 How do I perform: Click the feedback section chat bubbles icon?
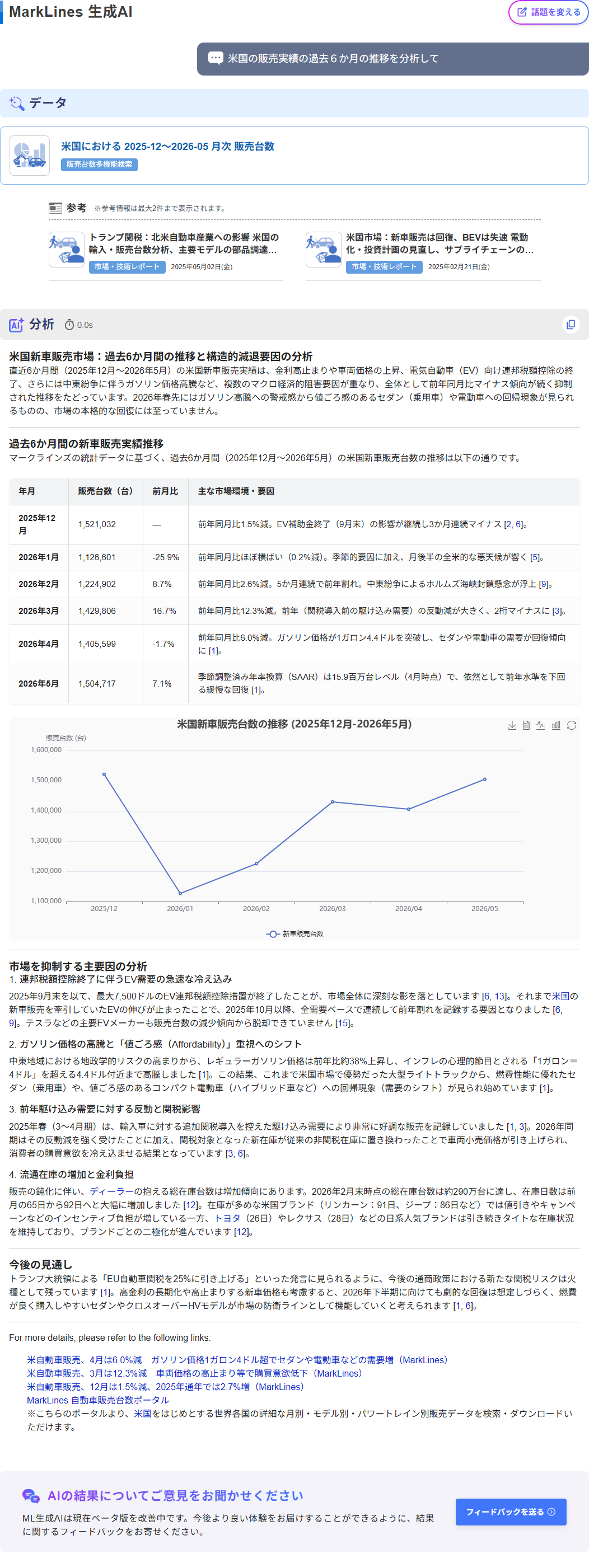30,1496
